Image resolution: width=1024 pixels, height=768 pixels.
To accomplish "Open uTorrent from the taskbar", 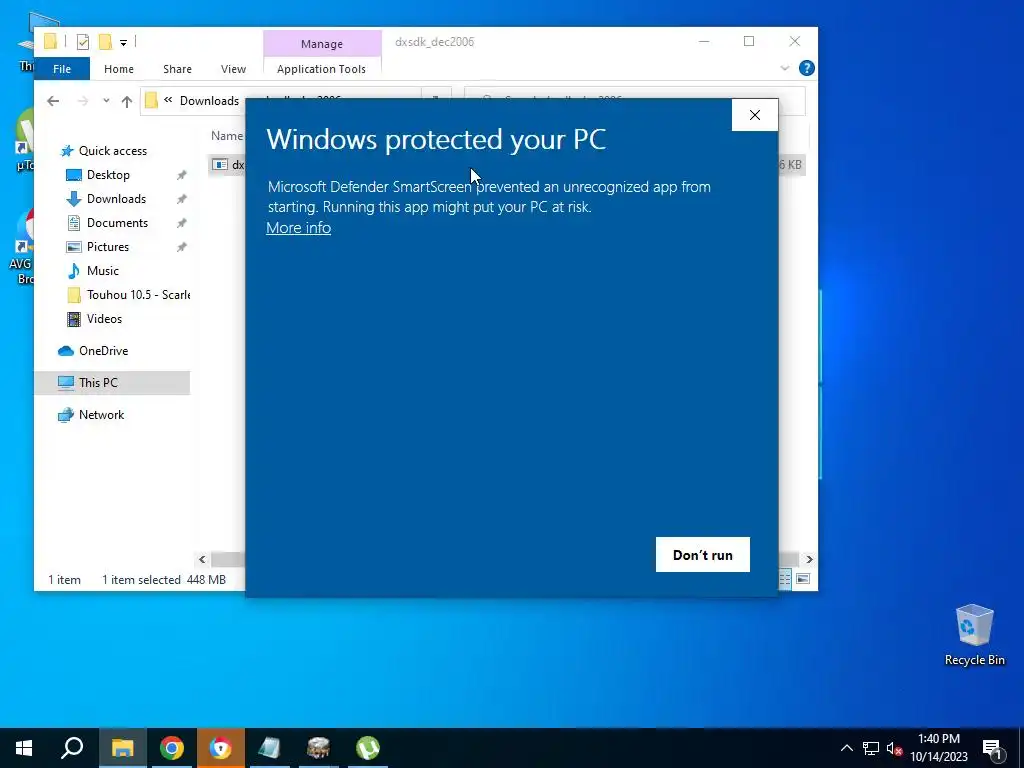I will (368, 748).
